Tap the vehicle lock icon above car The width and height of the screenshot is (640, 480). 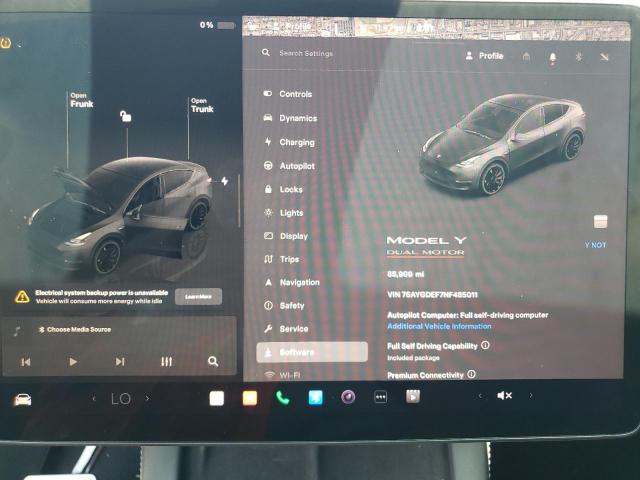pos(126,116)
